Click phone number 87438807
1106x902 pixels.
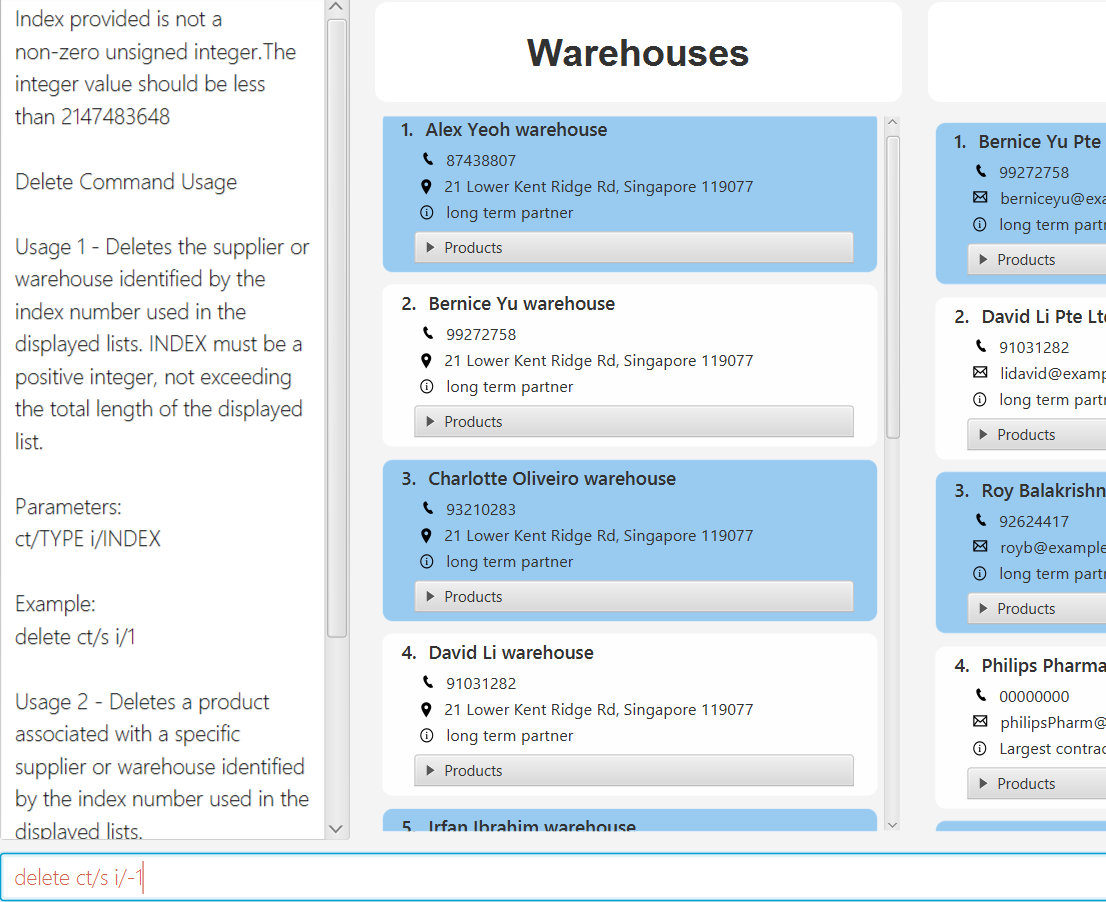tap(480, 161)
